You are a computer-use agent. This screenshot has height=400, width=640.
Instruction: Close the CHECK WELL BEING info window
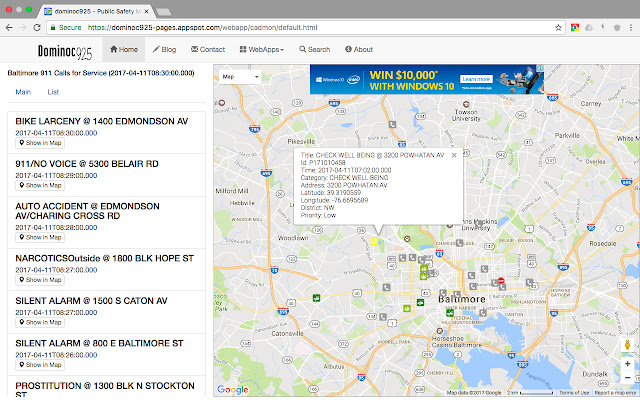tap(454, 155)
